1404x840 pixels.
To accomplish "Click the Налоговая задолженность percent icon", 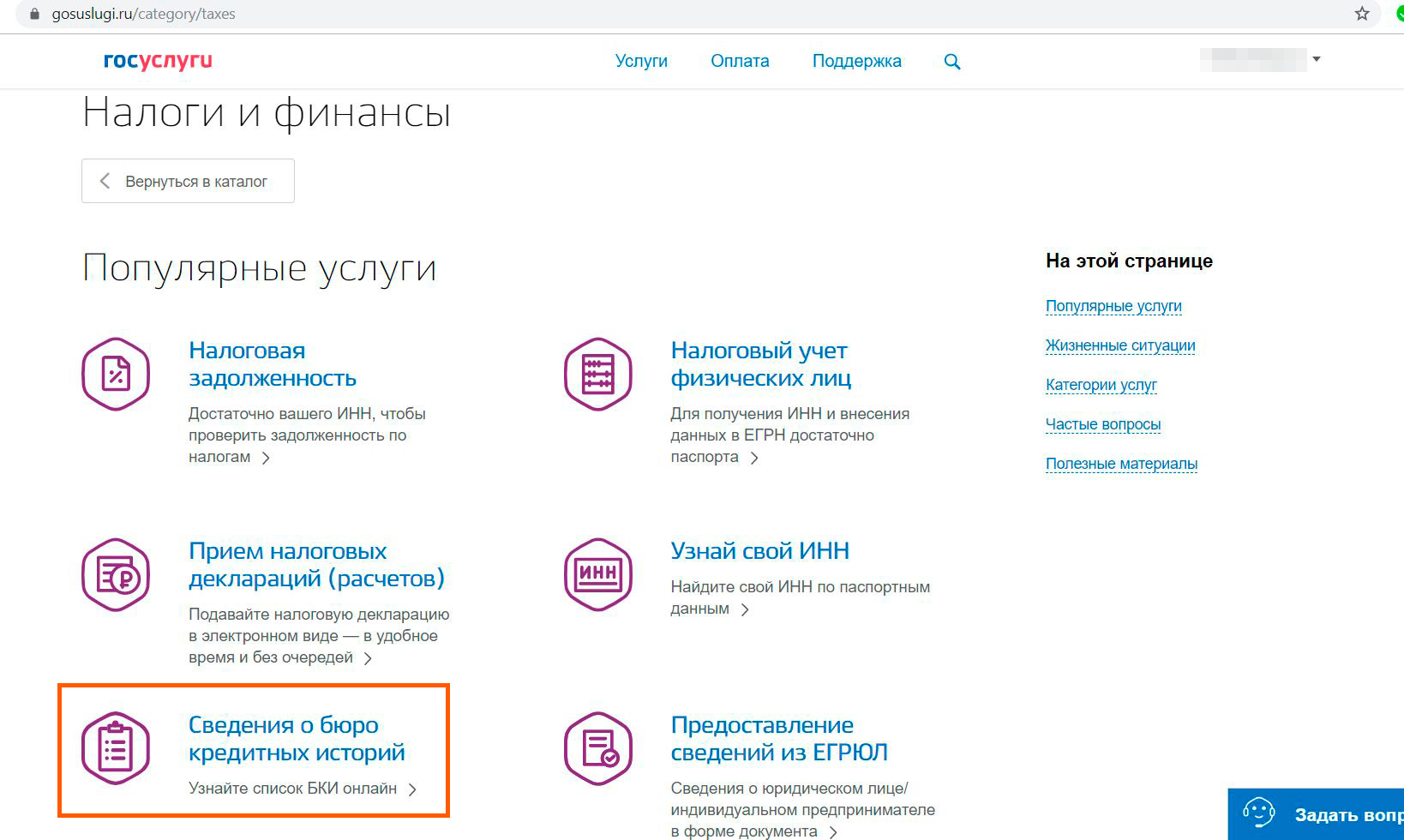I will pos(116,375).
